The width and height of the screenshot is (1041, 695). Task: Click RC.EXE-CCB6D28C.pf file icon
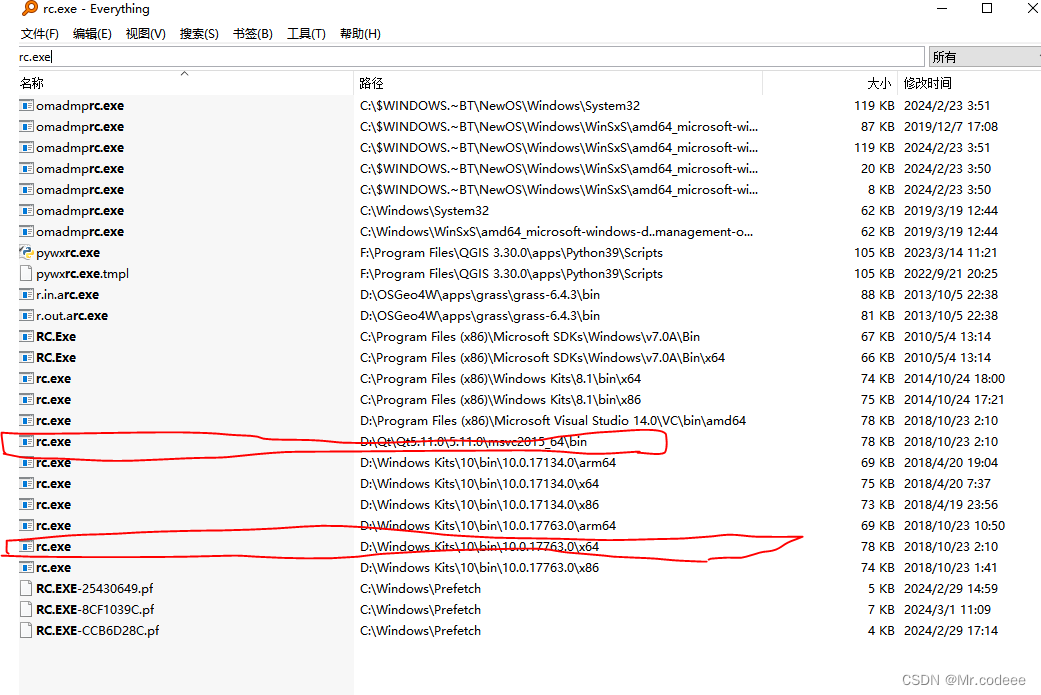(x=27, y=631)
